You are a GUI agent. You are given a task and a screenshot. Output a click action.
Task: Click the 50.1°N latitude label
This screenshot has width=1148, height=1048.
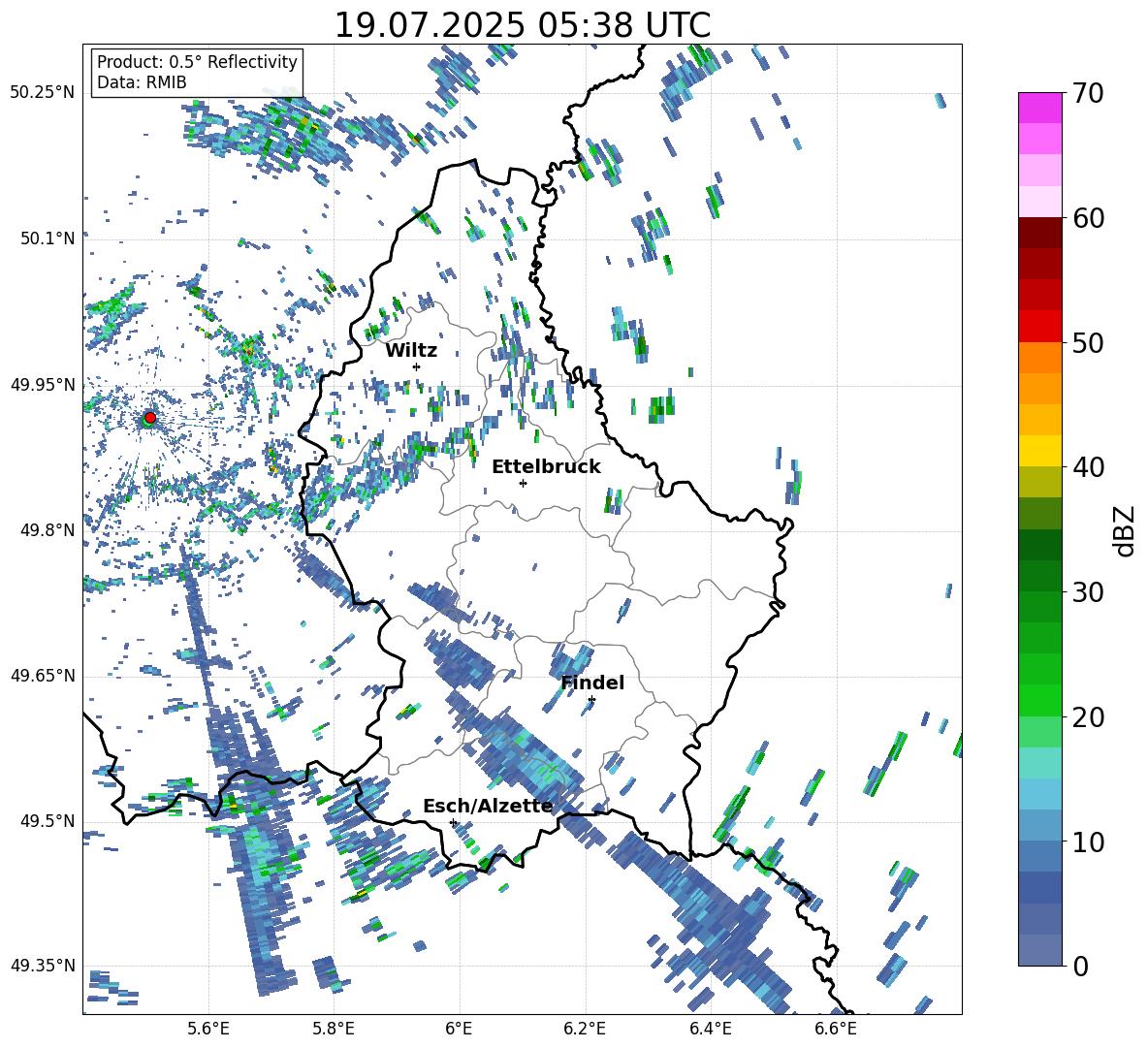pos(48,238)
